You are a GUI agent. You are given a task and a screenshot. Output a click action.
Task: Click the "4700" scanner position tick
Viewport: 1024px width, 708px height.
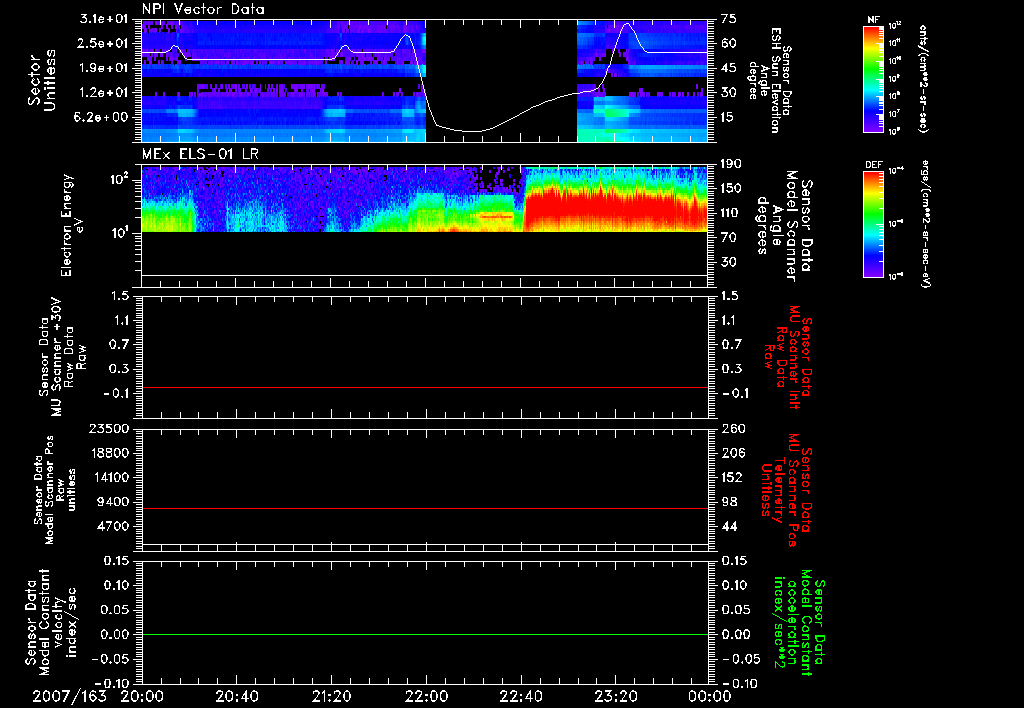point(112,526)
